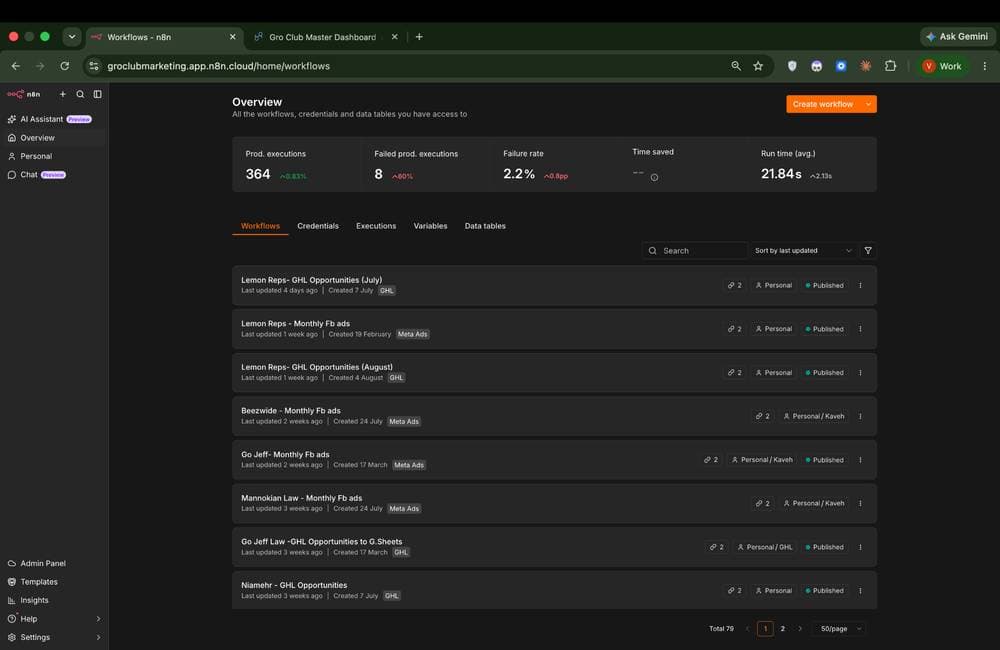Open search via sidebar magnifier icon
Screen dimensions: 1000x650
[80, 94]
